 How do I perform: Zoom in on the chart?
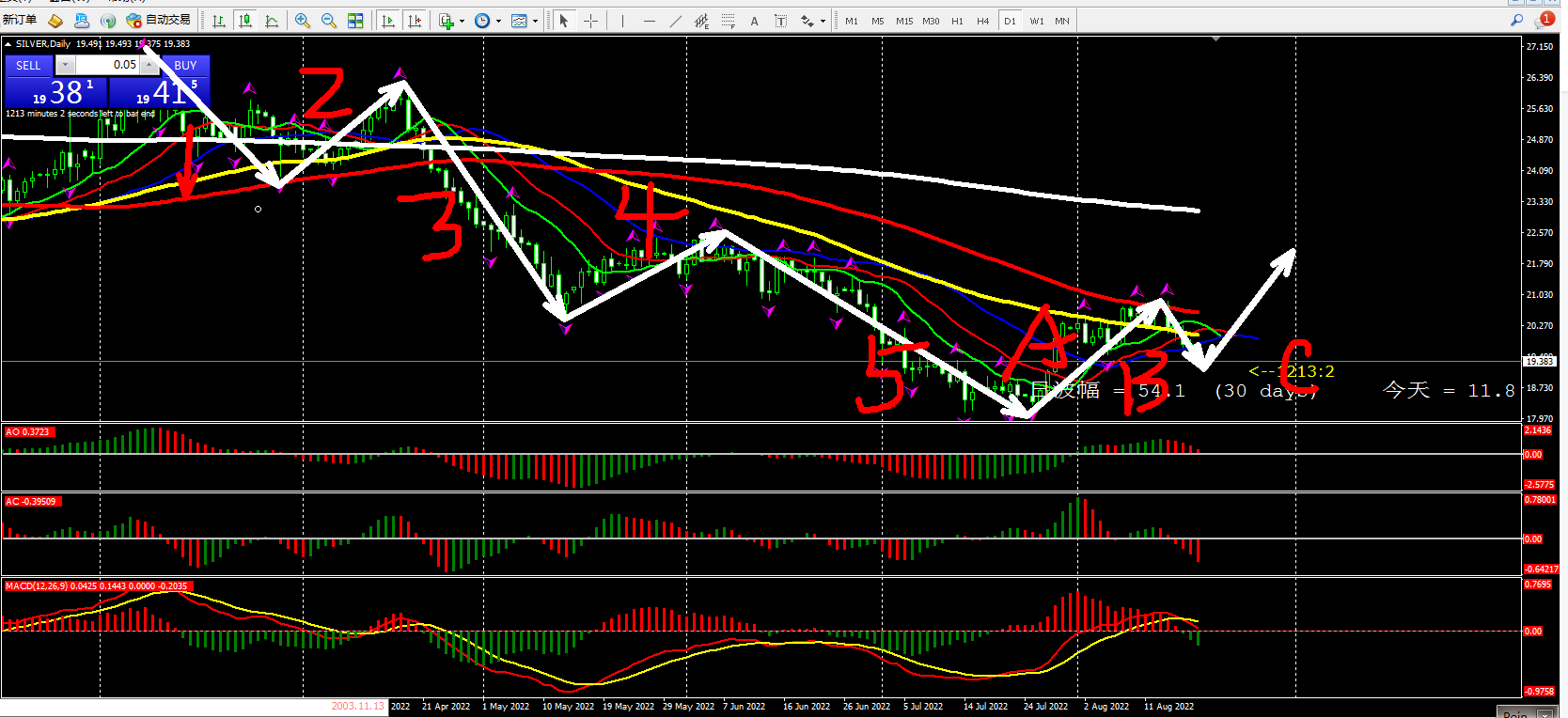pos(303,21)
